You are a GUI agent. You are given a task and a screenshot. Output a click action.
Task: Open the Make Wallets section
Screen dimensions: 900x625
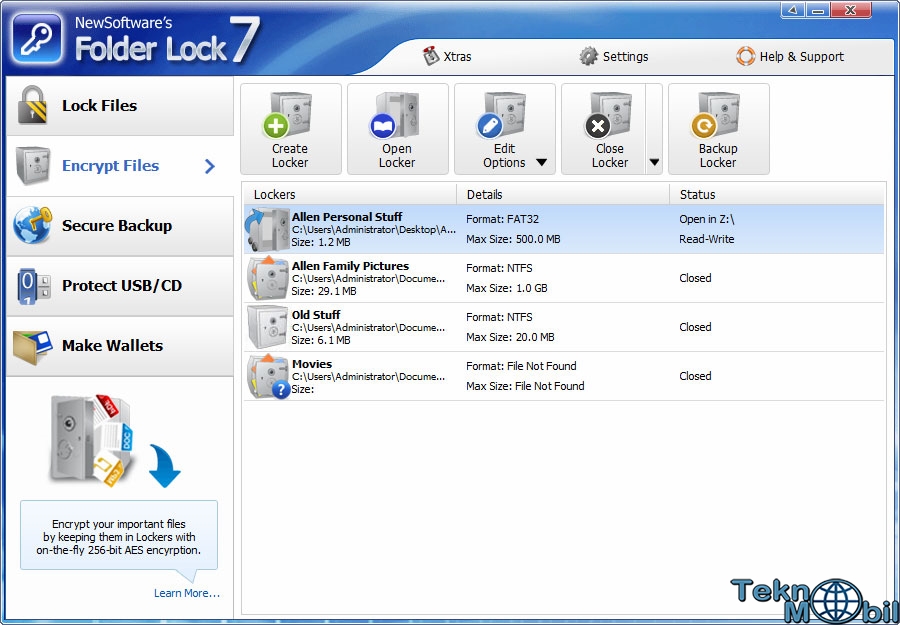[120, 346]
